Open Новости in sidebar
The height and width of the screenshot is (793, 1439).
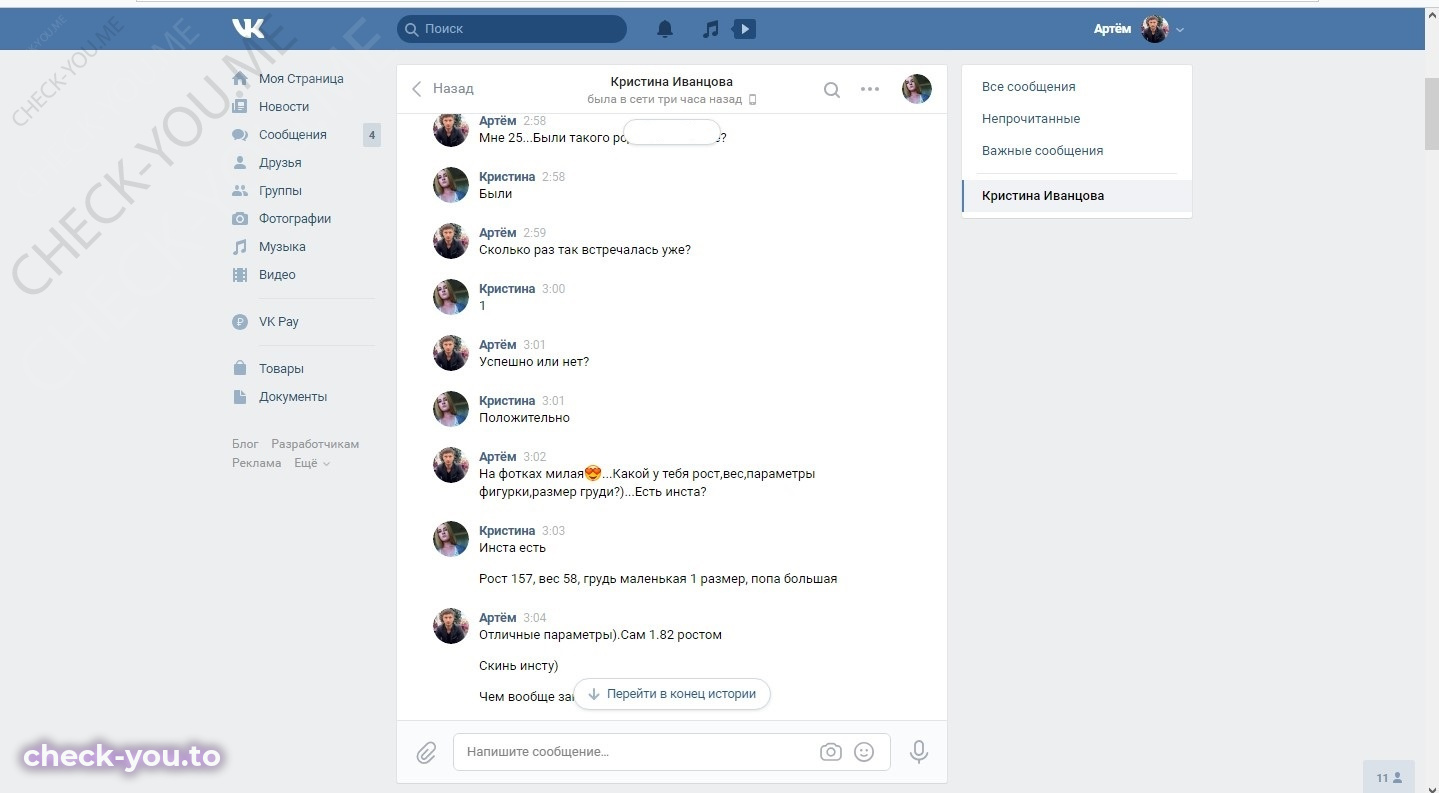click(x=284, y=107)
